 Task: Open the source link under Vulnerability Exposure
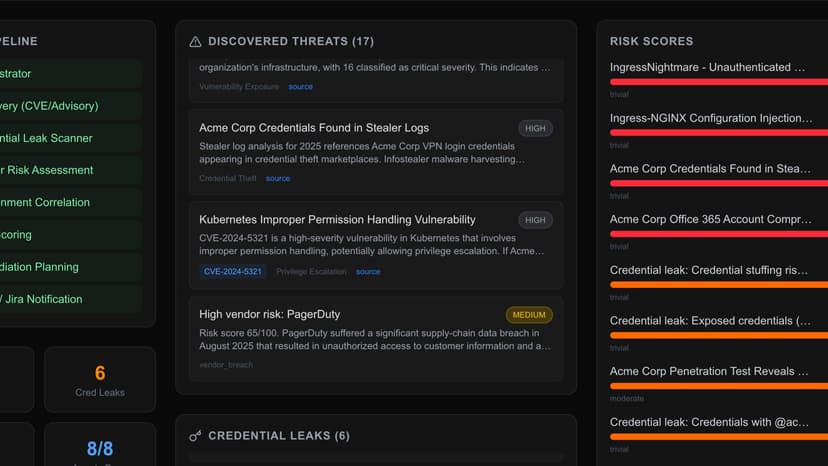click(x=300, y=87)
